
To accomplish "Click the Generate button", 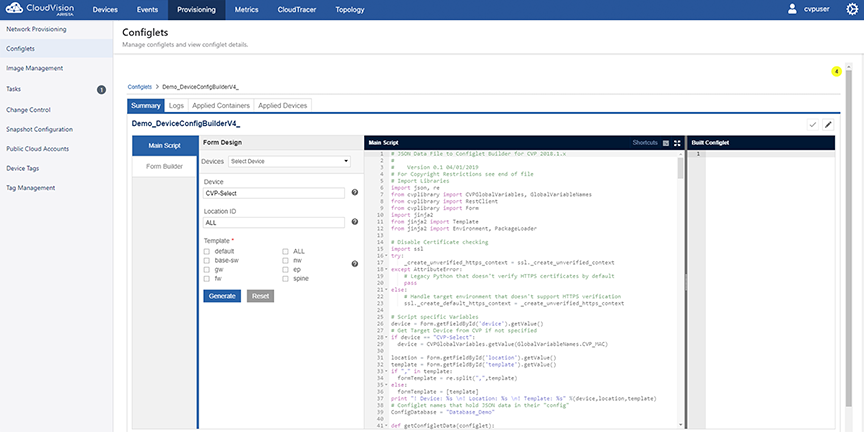I will click(222, 296).
